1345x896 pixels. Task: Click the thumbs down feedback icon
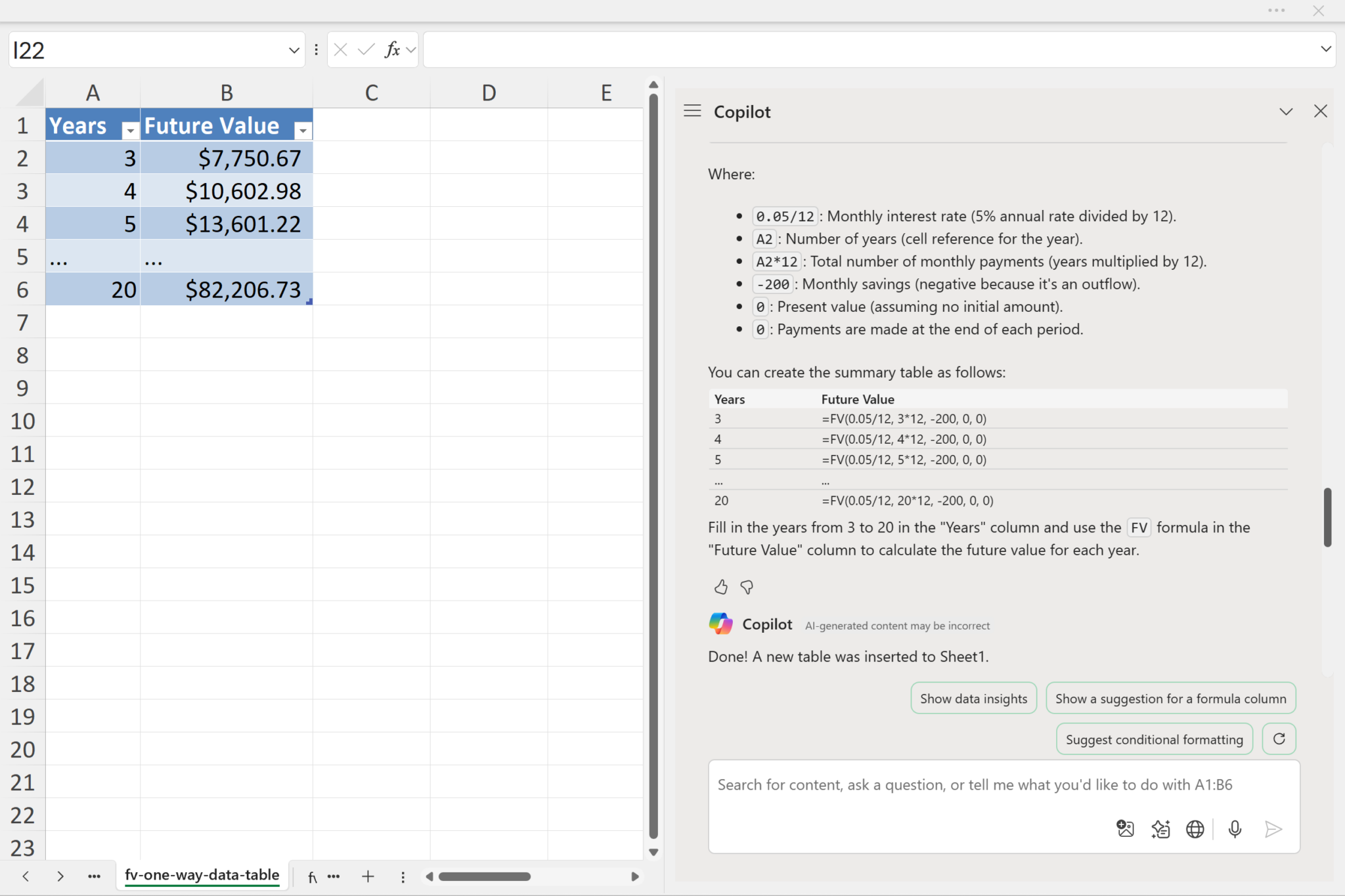tap(747, 587)
